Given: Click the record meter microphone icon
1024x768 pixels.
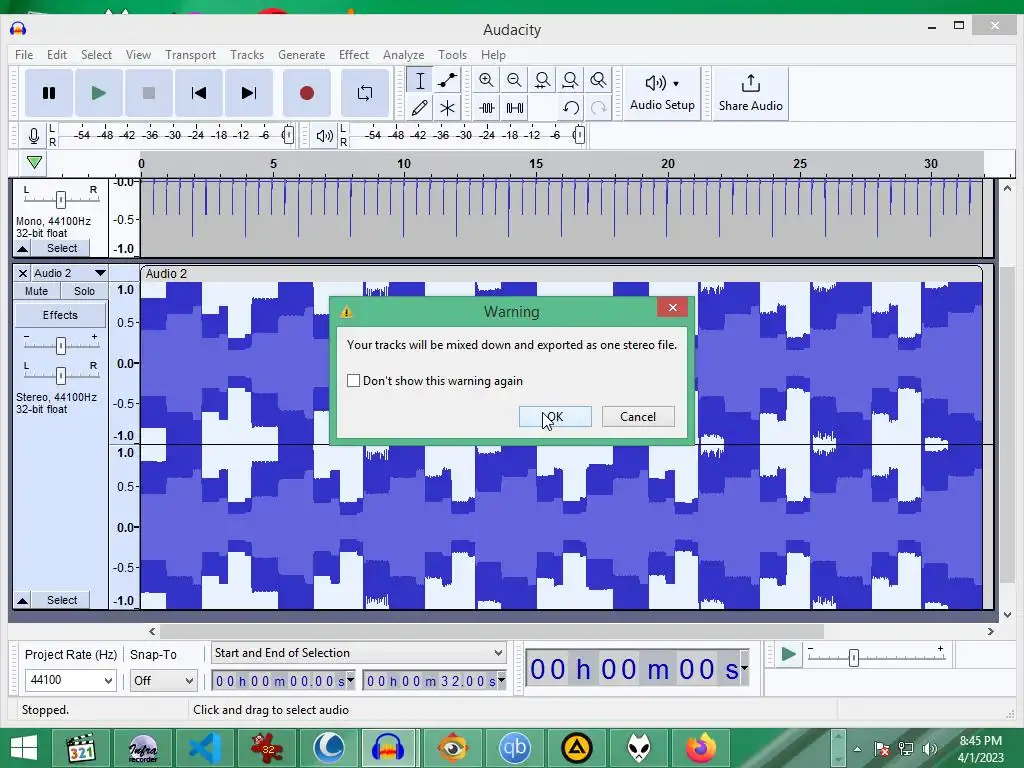Looking at the screenshot, I should 34,135.
